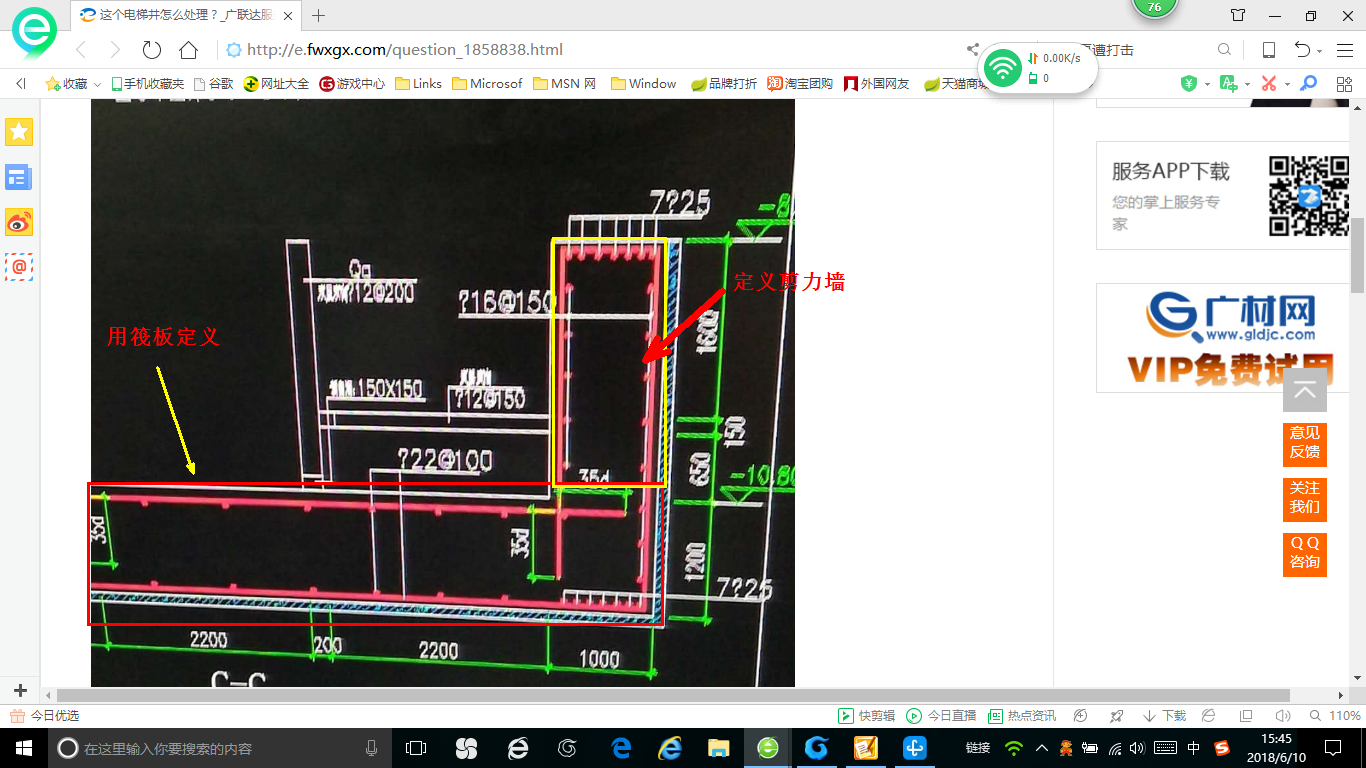Open 热点资讯 in the status bar
The image size is (1366, 768).
click(1022, 716)
